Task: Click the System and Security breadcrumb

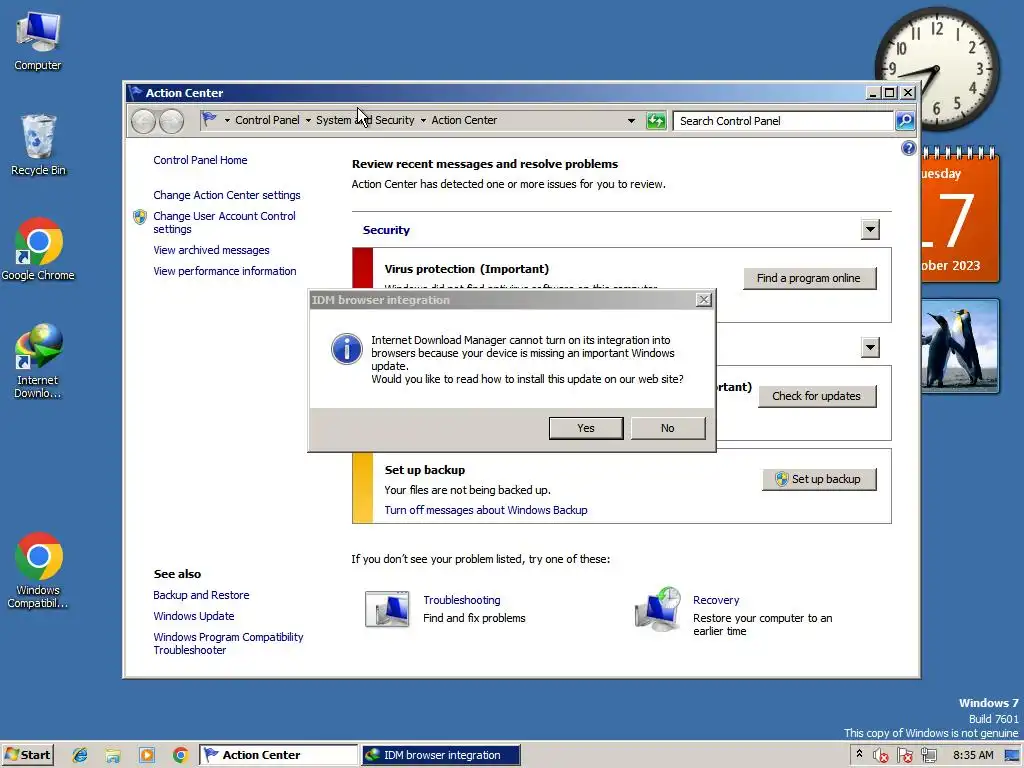Action: pyautogui.click(x=365, y=120)
